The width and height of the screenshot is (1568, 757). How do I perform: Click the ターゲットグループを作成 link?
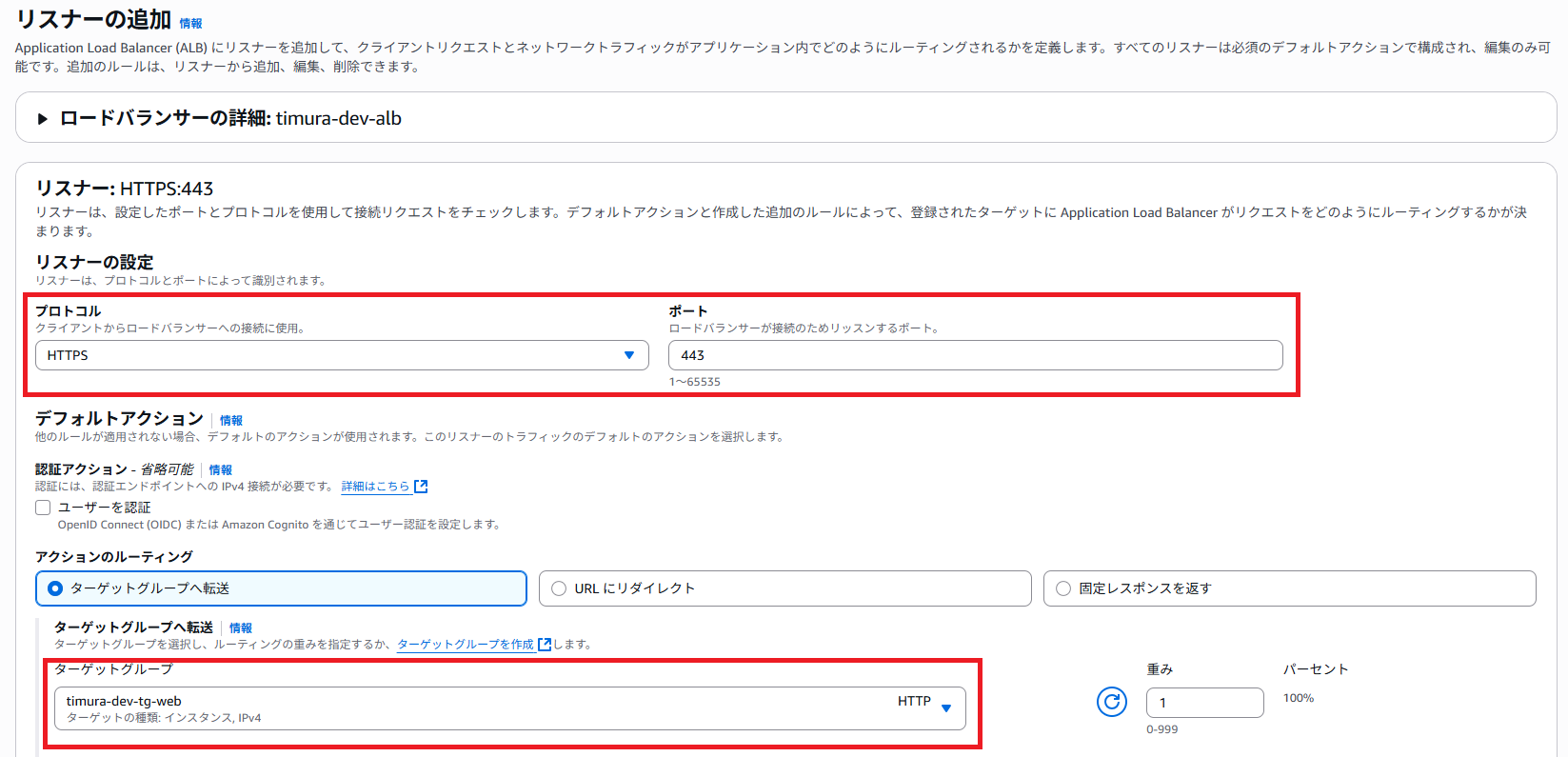point(474,645)
